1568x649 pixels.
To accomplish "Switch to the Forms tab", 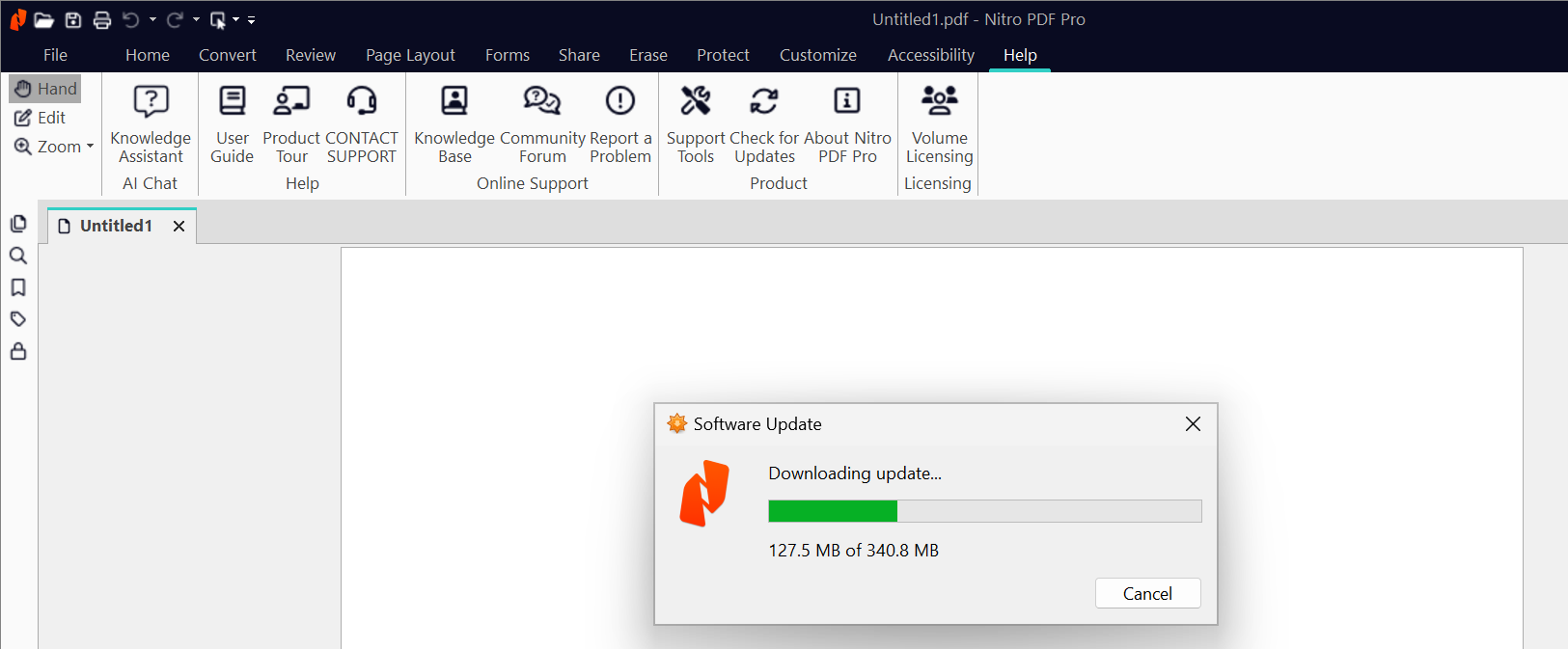I will click(x=508, y=55).
